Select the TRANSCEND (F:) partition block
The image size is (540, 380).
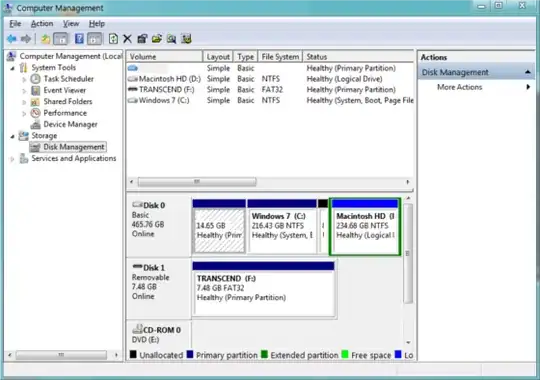coord(263,289)
